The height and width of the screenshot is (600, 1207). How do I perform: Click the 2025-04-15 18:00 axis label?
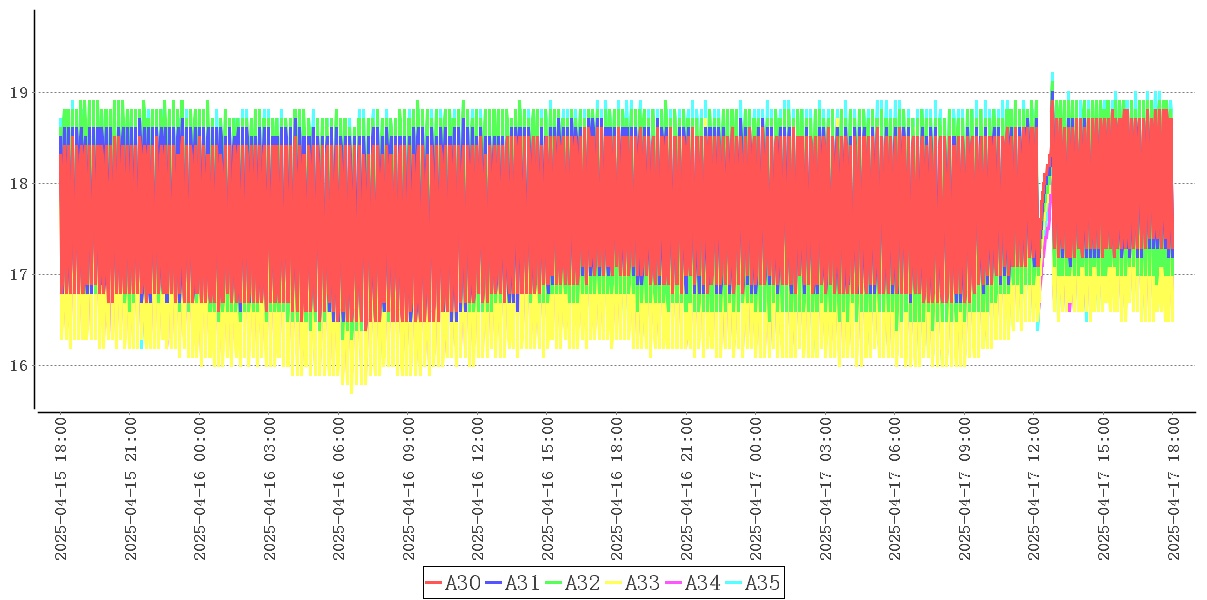pyautogui.click(x=61, y=489)
